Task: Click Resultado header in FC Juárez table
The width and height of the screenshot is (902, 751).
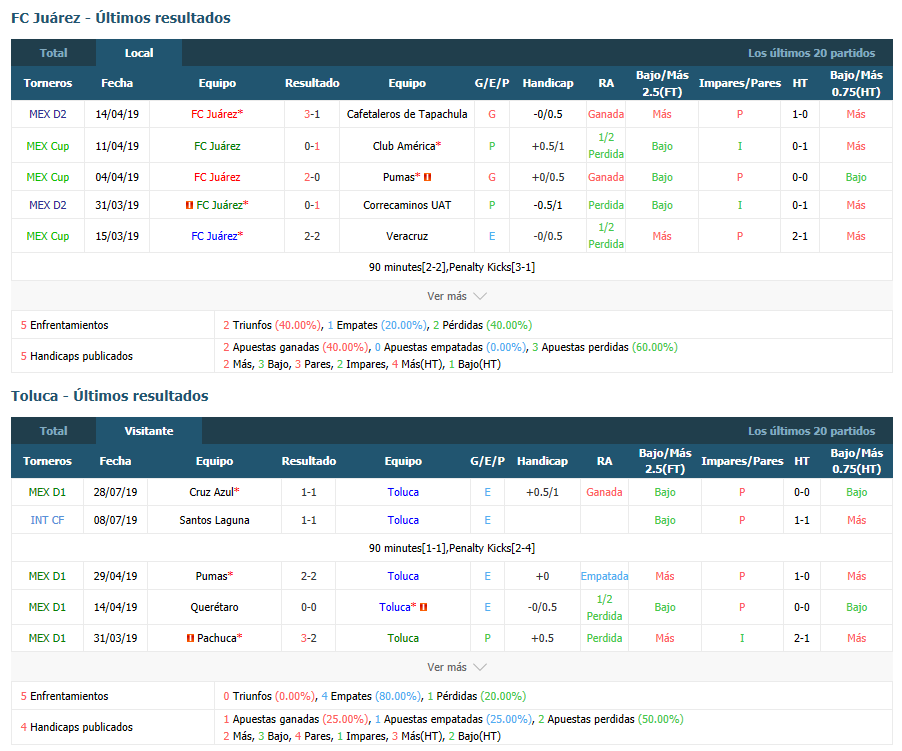Action: [312, 83]
